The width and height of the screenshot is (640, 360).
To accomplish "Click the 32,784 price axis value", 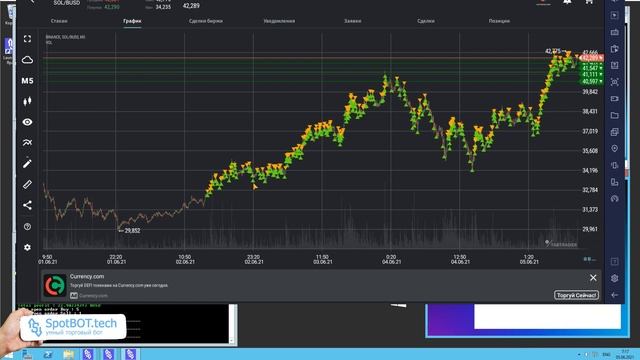I will (x=590, y=190).
